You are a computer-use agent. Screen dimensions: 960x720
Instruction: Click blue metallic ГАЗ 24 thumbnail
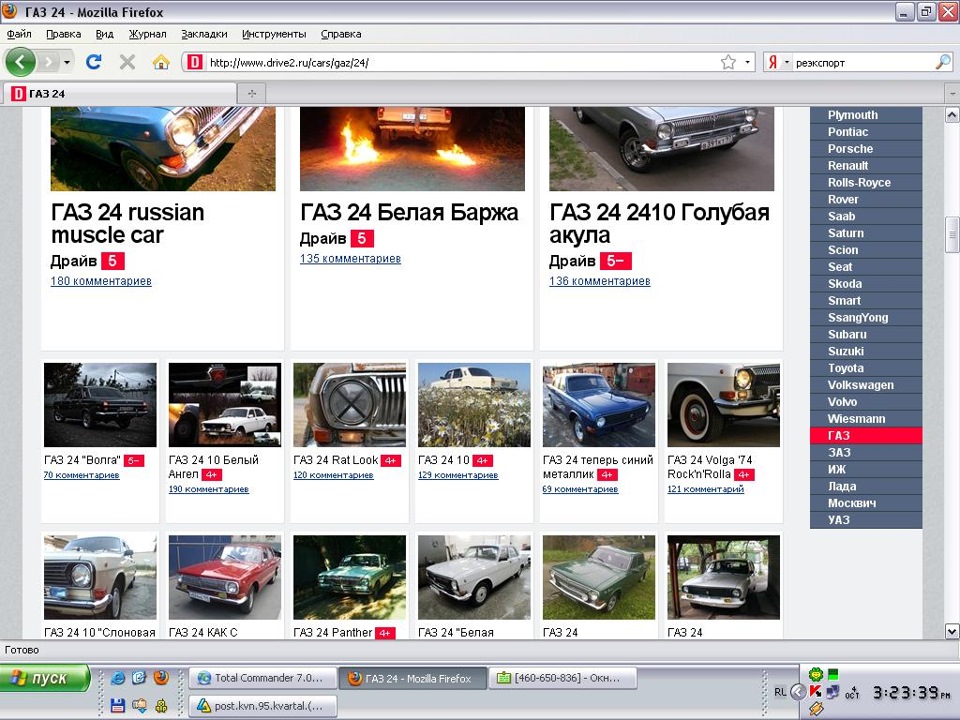pyautogui.click(x=599, y=405)
